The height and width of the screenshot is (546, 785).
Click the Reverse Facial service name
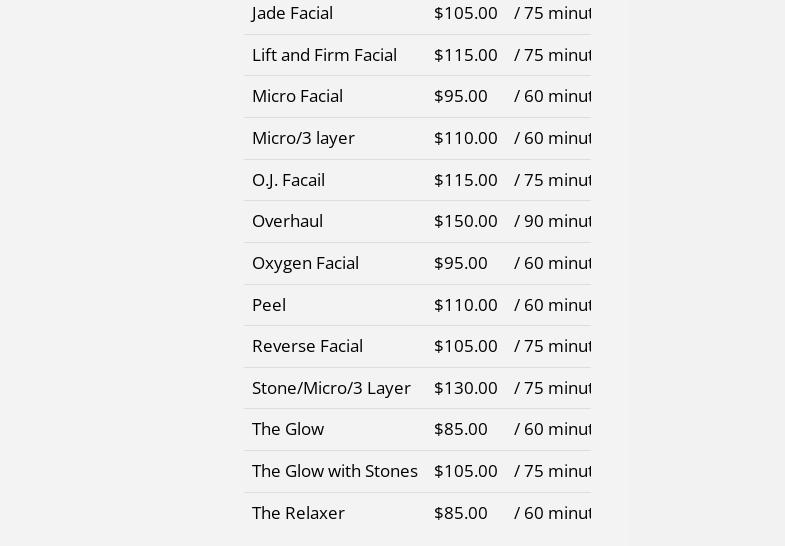click(x=307, y=346)
